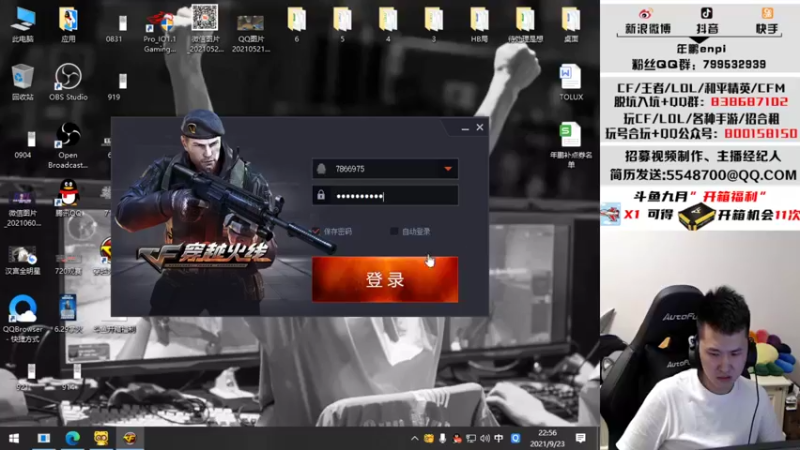Screen dimensions: 800x450
Task: Open the QQ tray icon
Action: tap(457, 438)
